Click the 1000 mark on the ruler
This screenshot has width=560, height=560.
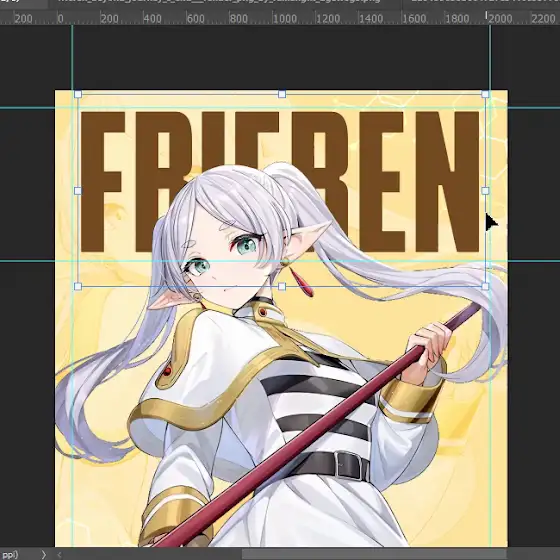click(285, 19)
